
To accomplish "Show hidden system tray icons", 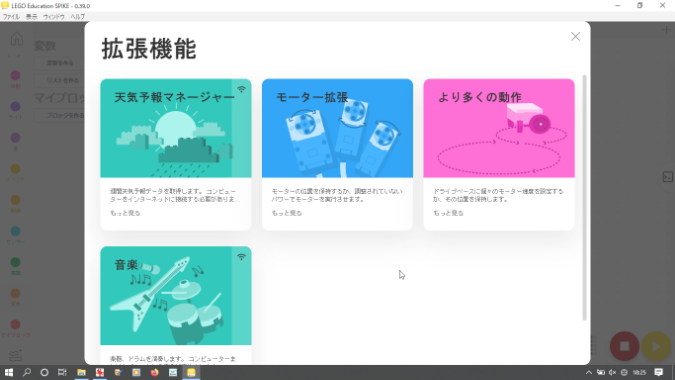I will (589, 372).
